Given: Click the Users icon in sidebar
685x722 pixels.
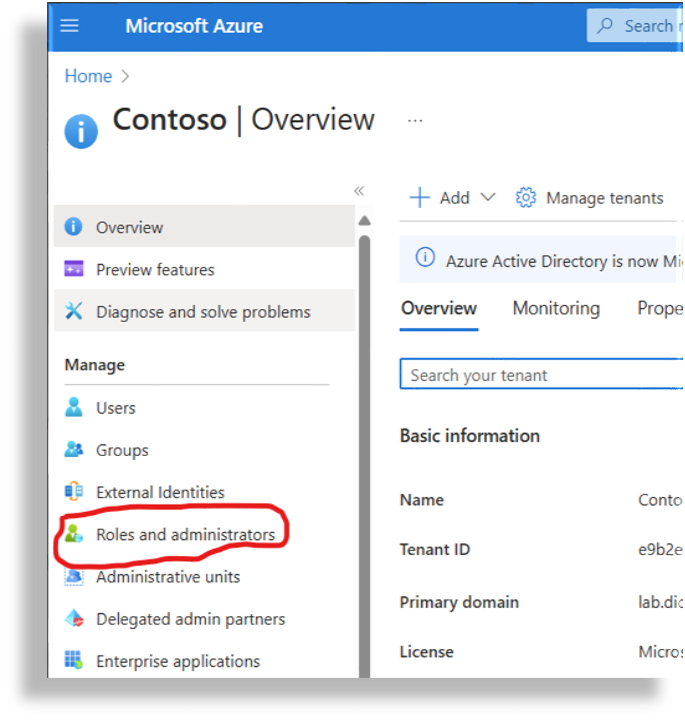Looking at the screenshot, I should [x=73, y=408].
